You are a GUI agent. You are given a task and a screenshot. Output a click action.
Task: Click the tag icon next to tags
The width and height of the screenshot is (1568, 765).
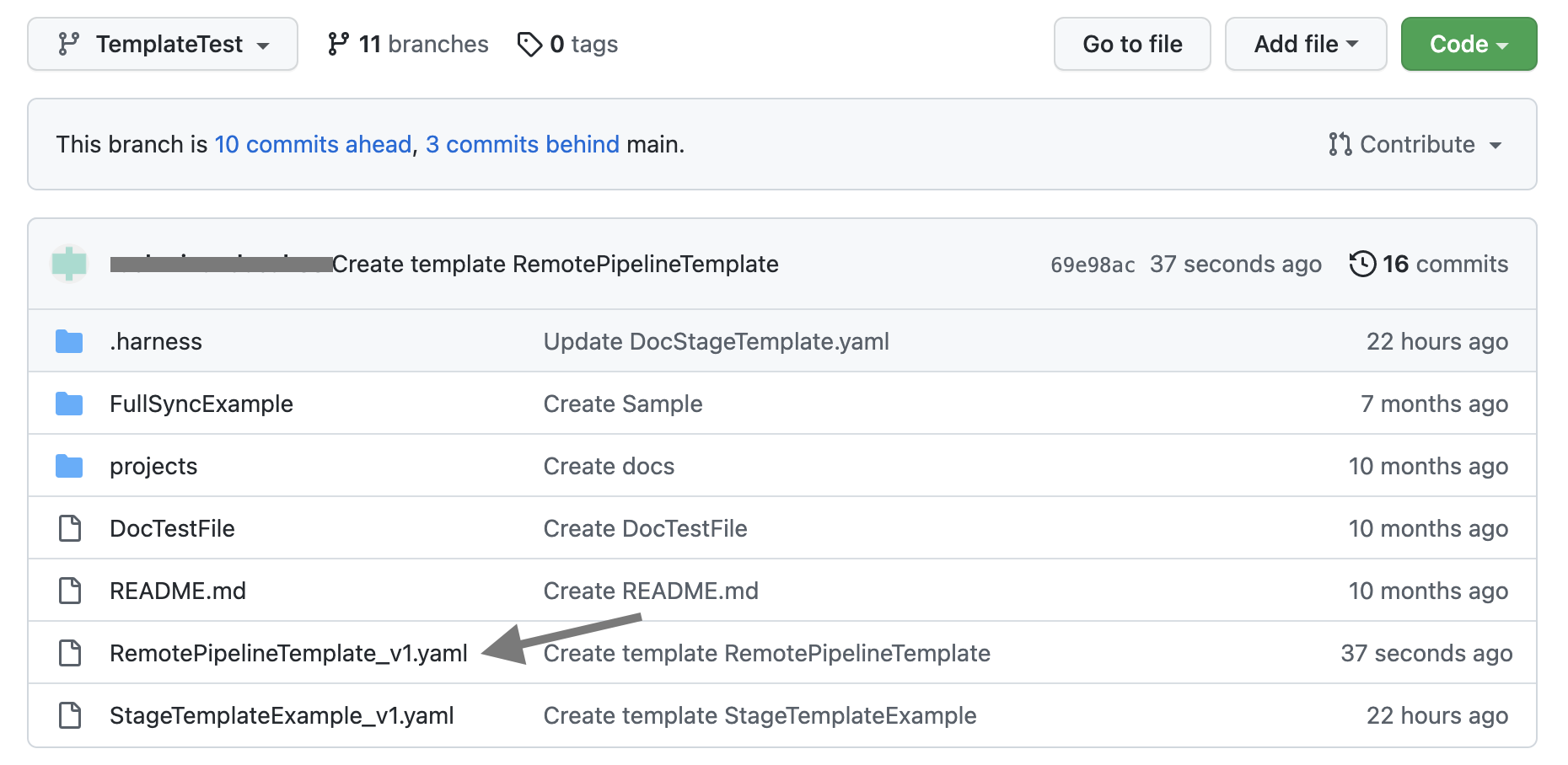click(529, 44)
